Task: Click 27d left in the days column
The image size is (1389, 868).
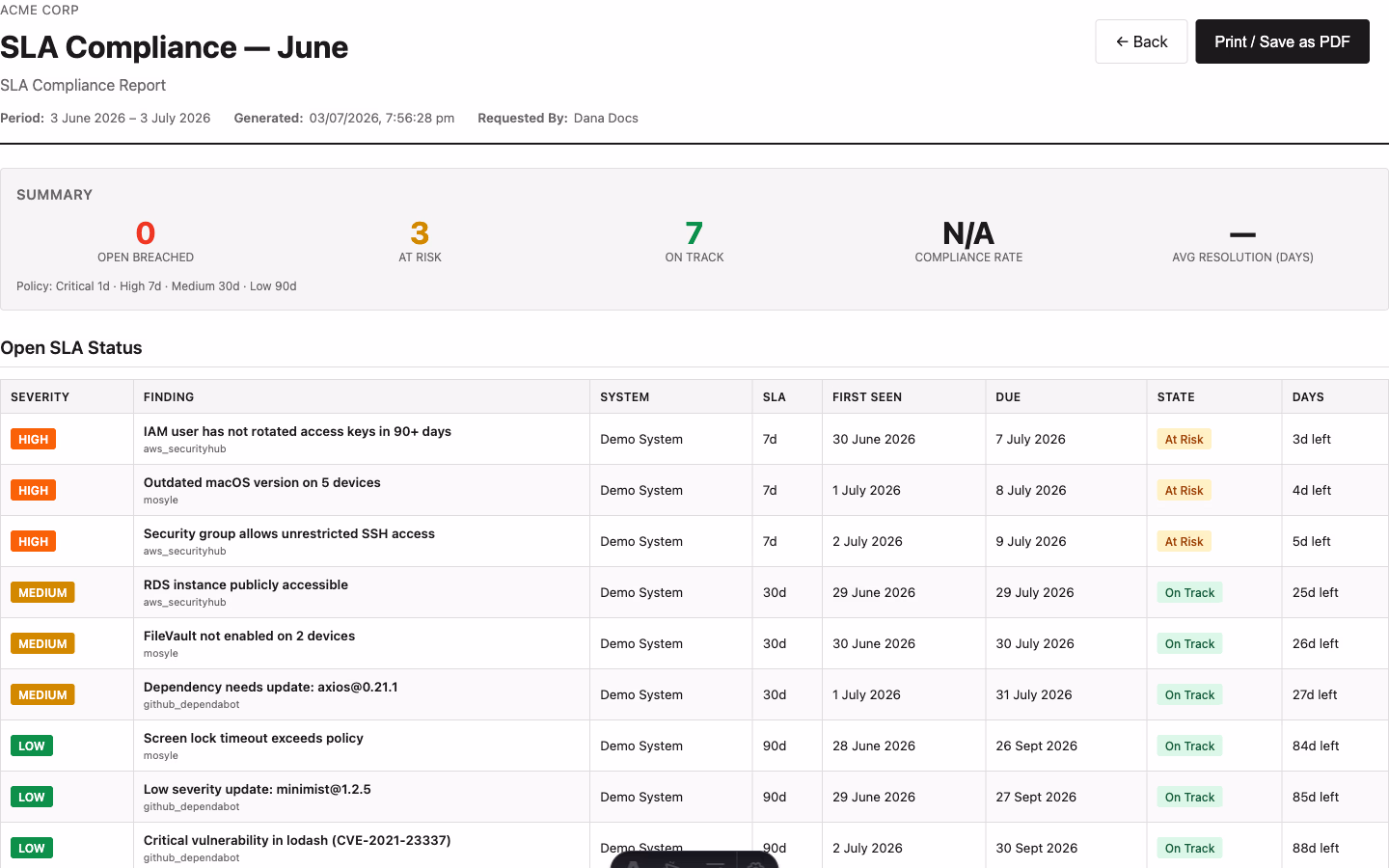Action: [x=1315, y=694]
